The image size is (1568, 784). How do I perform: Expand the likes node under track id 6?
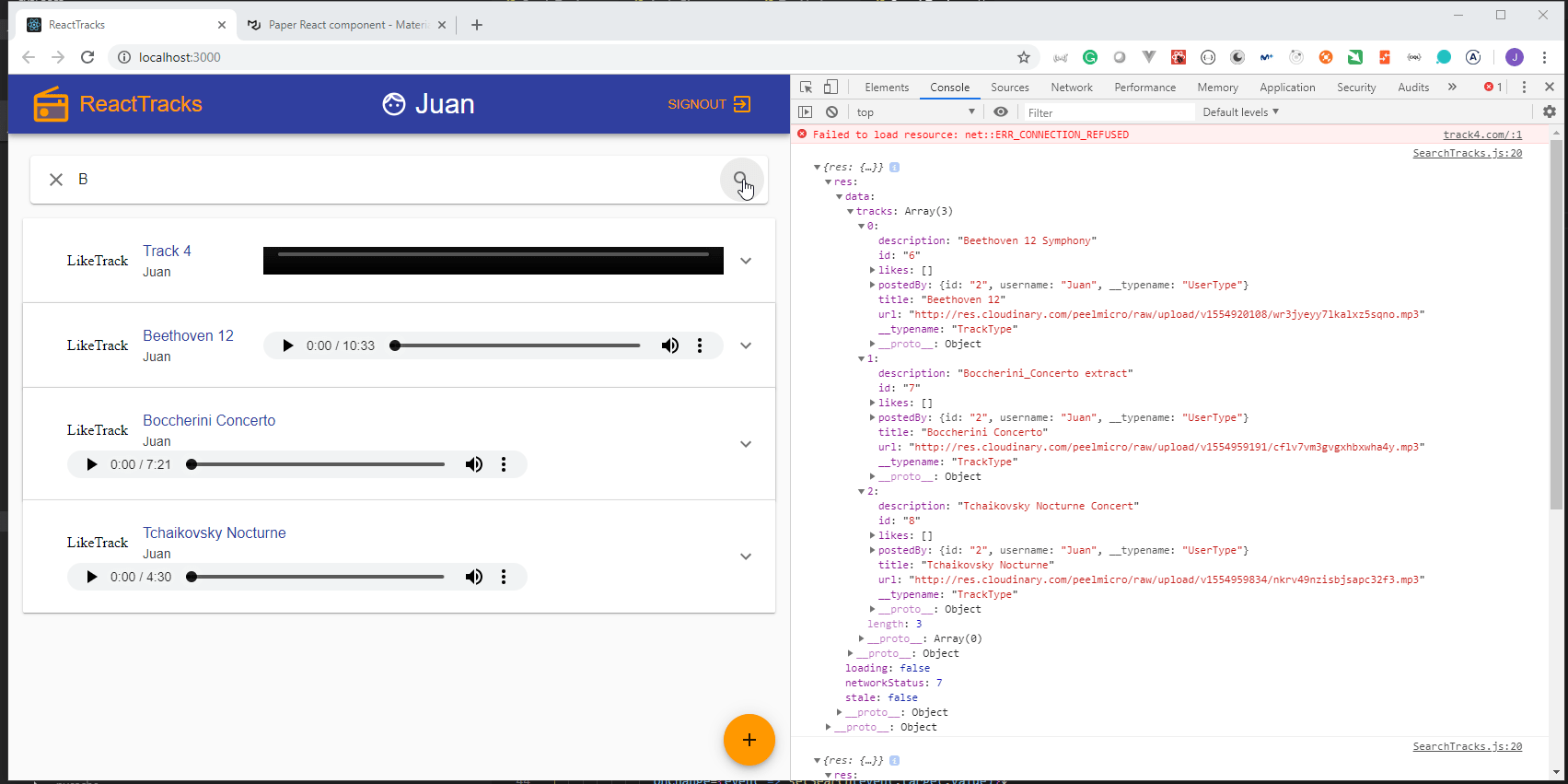(x=872, y=270)
